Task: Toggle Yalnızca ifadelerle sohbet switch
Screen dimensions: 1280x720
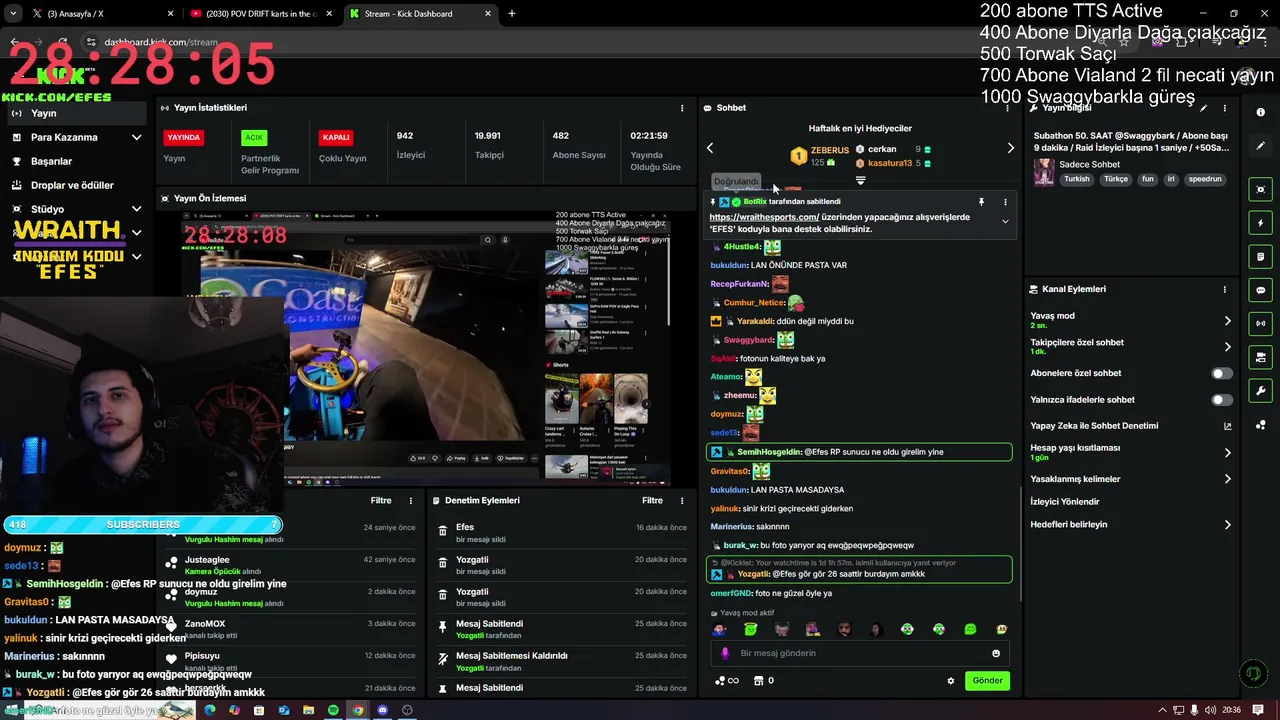Action: tap(1222, 400)
